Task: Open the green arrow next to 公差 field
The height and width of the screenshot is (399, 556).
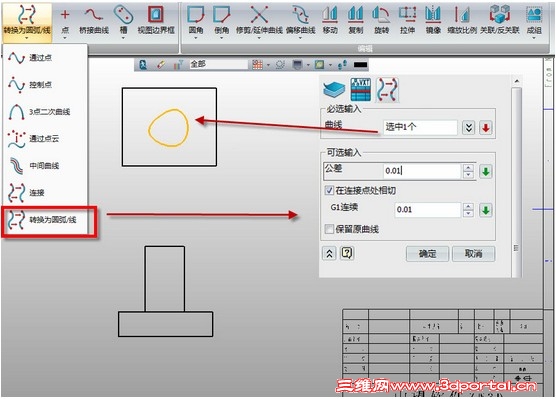Action: 486,172
